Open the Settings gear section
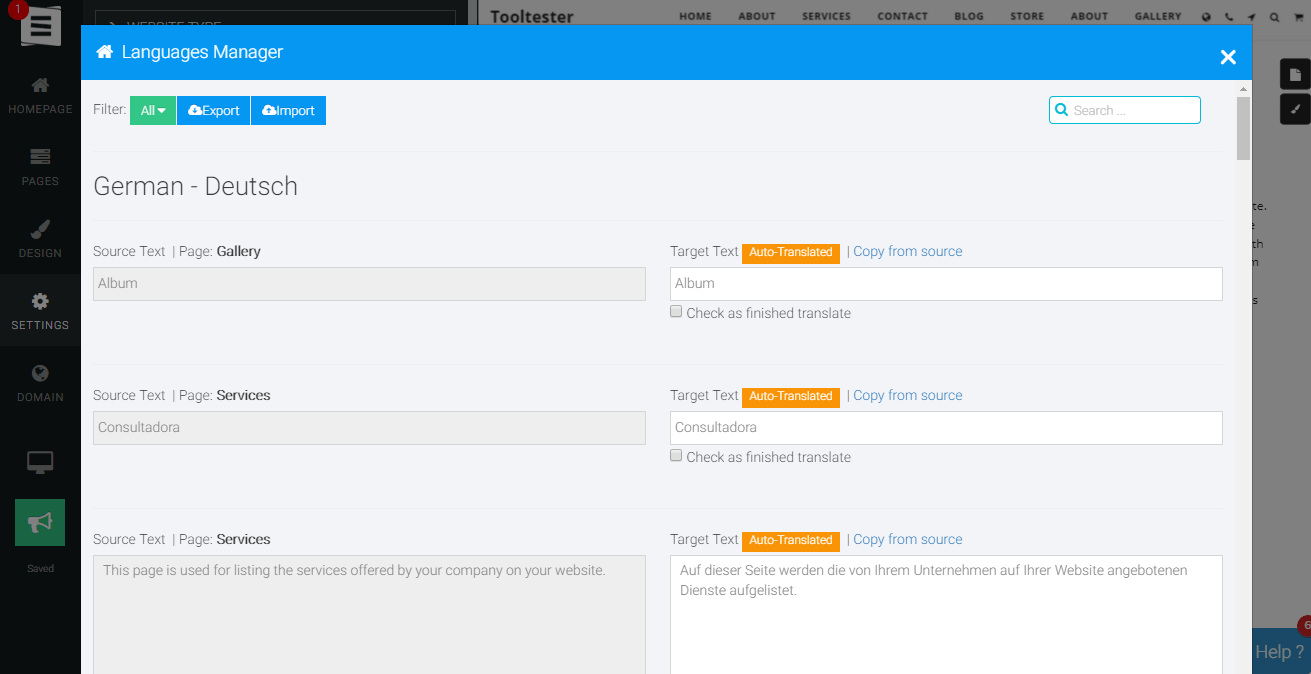 click(x=40, y=312)
